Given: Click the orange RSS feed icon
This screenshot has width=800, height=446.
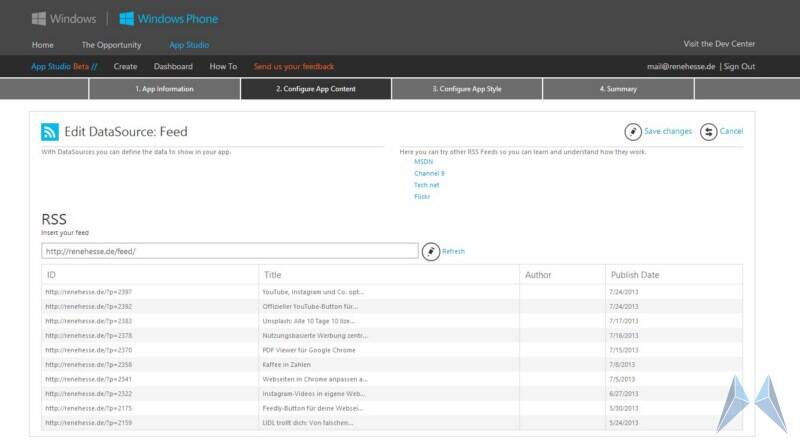Looking at the screenshot, I should (50, 131).
